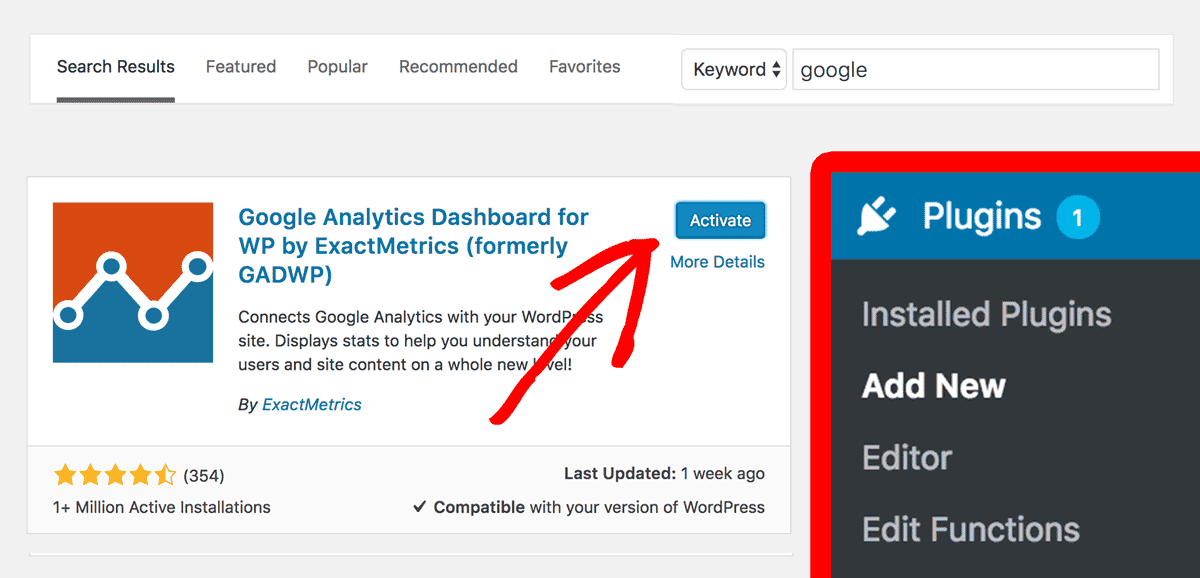Open the Keyword search type dropdown
This screenshot has height=578, width=1200.
[733, 70]
